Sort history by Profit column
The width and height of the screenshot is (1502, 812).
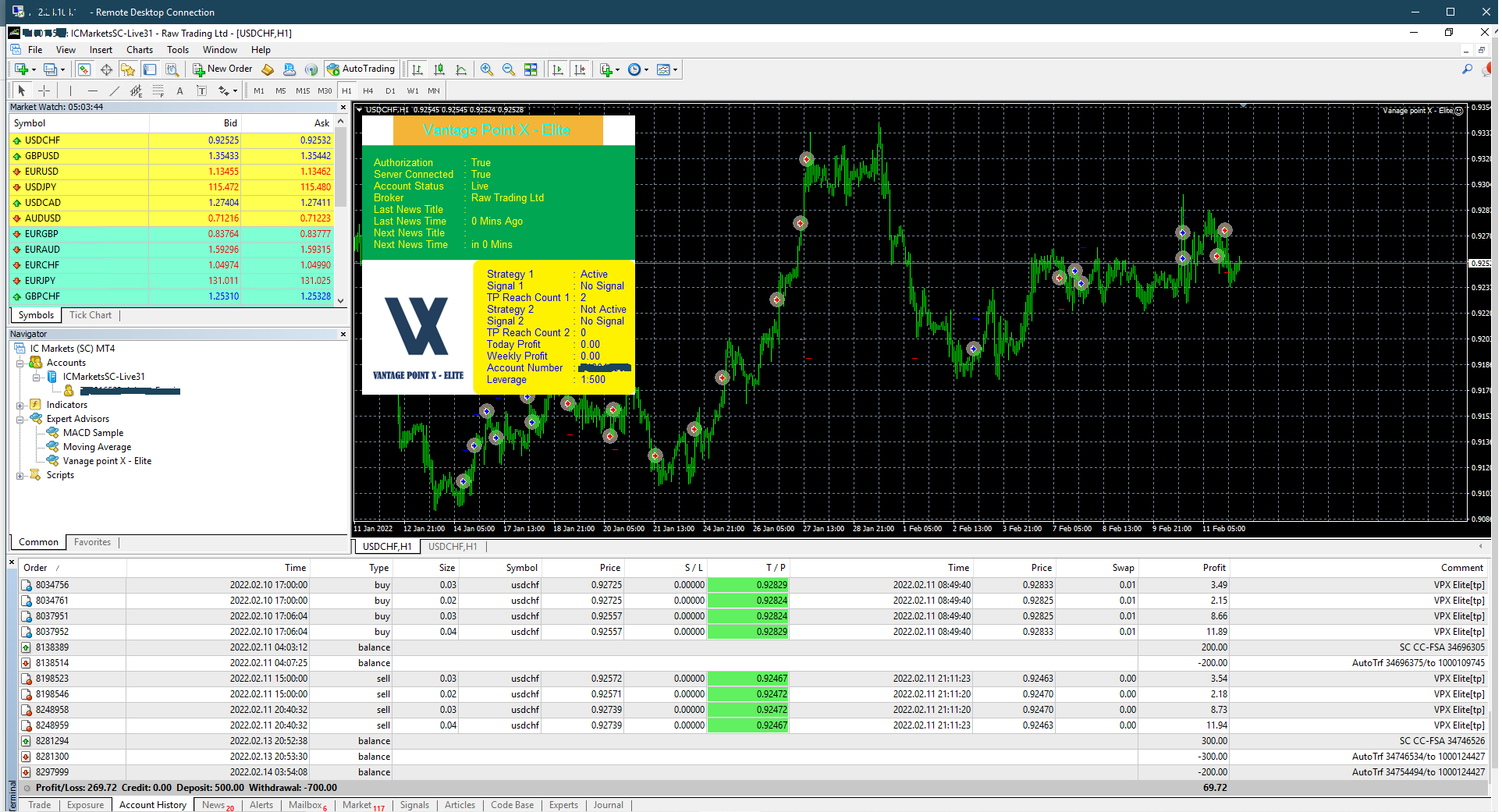pos(1183,568)
